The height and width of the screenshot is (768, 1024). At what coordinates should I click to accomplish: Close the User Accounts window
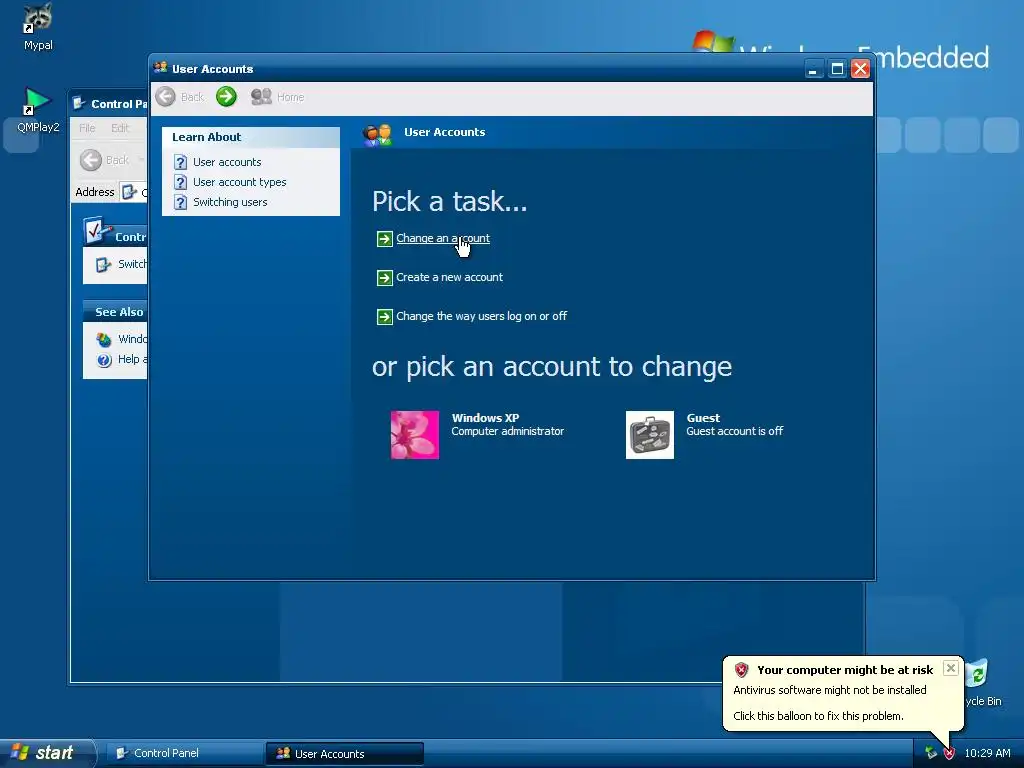(x=860, y=69)
